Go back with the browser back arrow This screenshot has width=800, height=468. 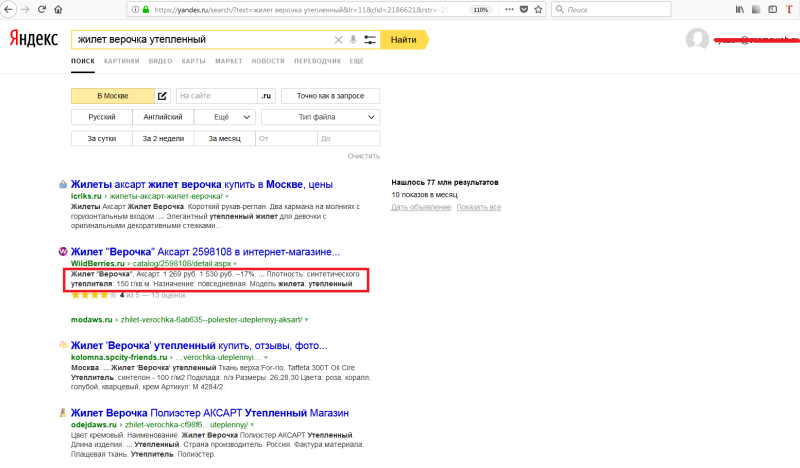[x=9, y=9]
